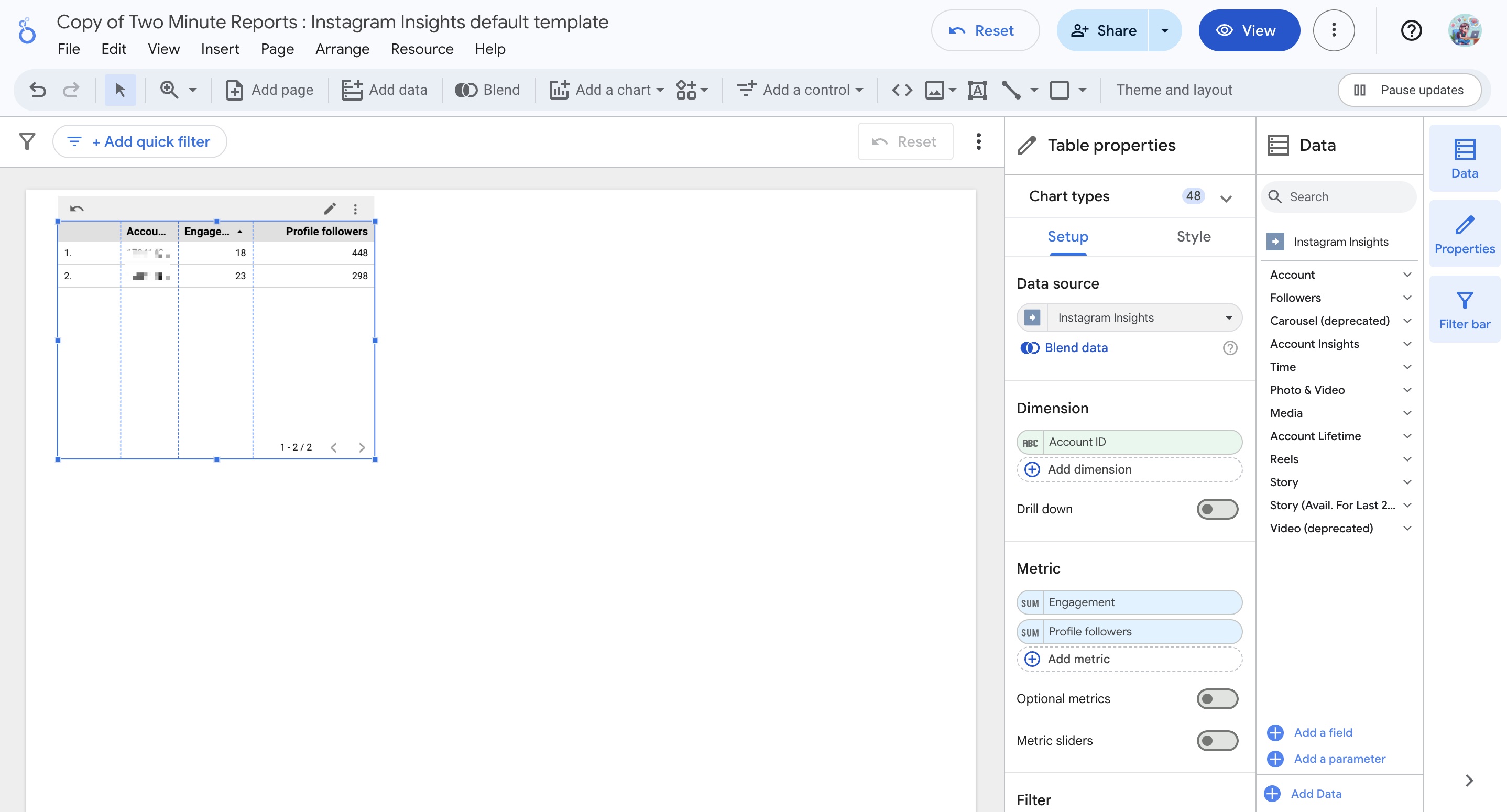Image resolution: width=1507 pixels, height=812 pixels.
Task: Click the Blend data help icon
Action: 1230,348
